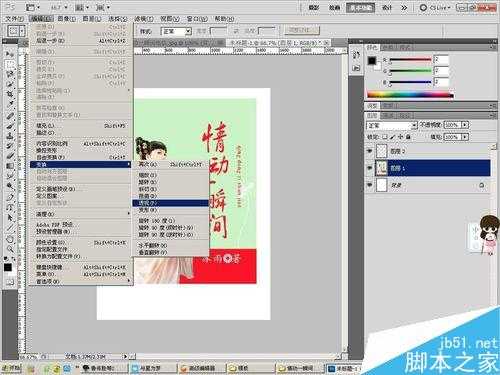Image resolution: width=500 pixels, height=375 pixels.
Task: Open the layer blend mode dropdown
Action: [x=392, y=125]
